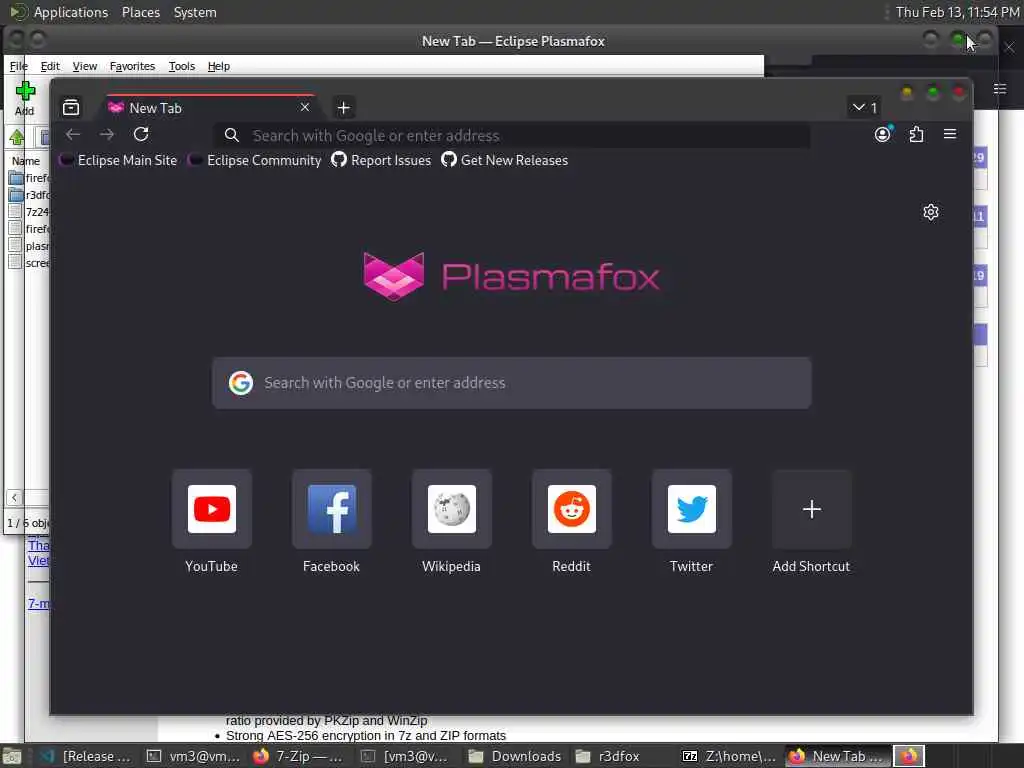Click the last Firefox icon taskbar item

[908, 756]
